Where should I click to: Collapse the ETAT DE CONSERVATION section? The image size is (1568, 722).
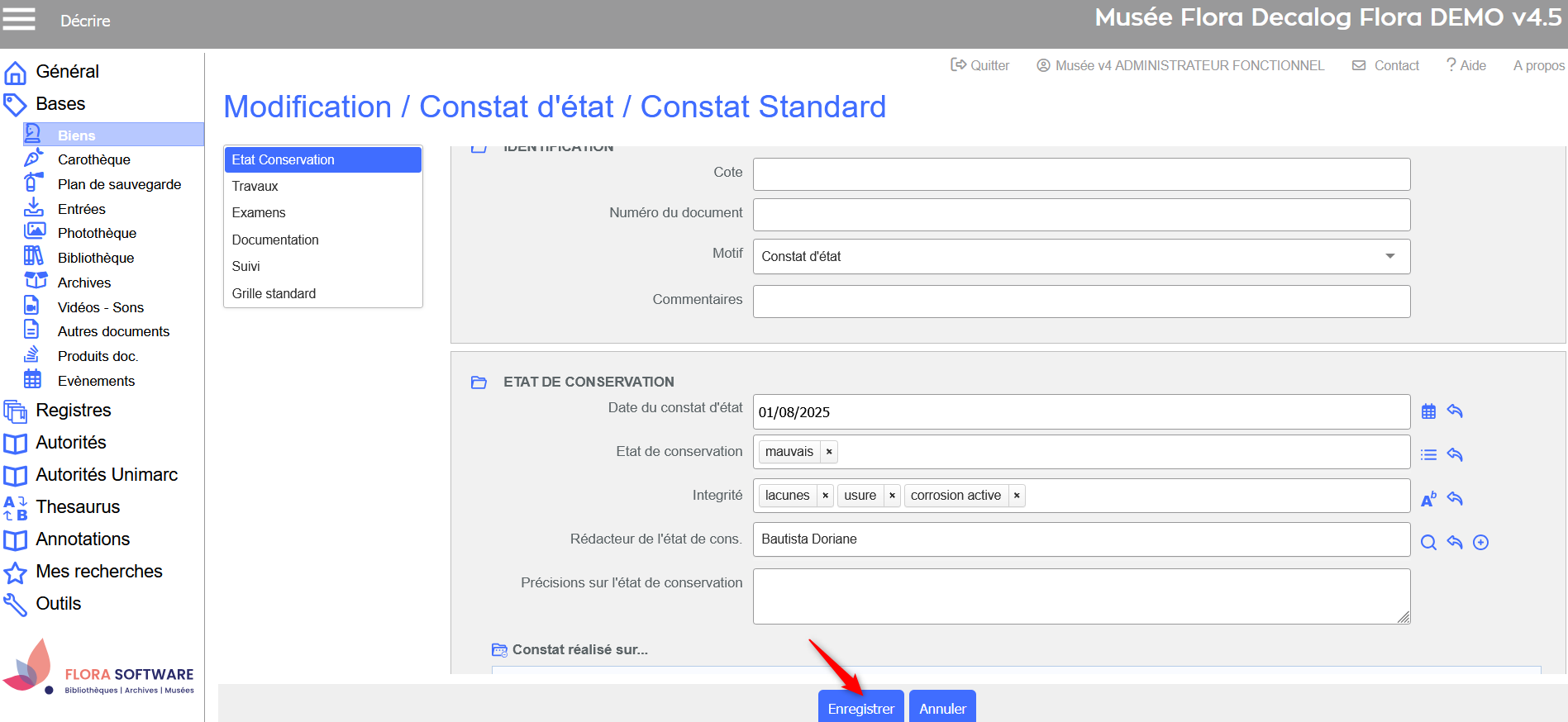[x=479, y=382]
